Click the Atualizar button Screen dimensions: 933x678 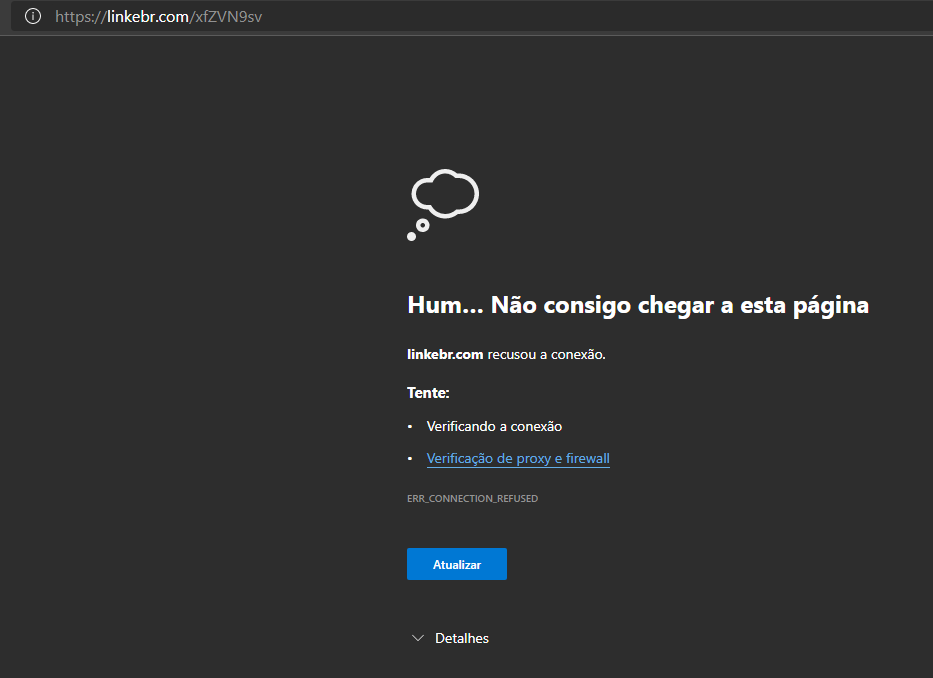(x=456, y=564)
